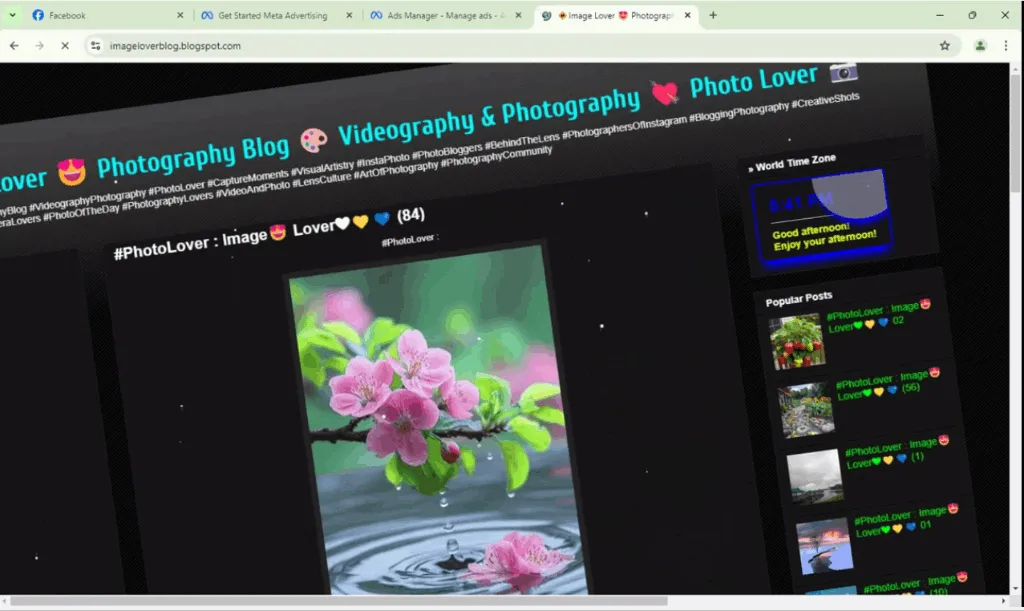Viewport: 1024px width, 611px height.
Task: View site information icon in address bar
Action: (x=95, y=46)
